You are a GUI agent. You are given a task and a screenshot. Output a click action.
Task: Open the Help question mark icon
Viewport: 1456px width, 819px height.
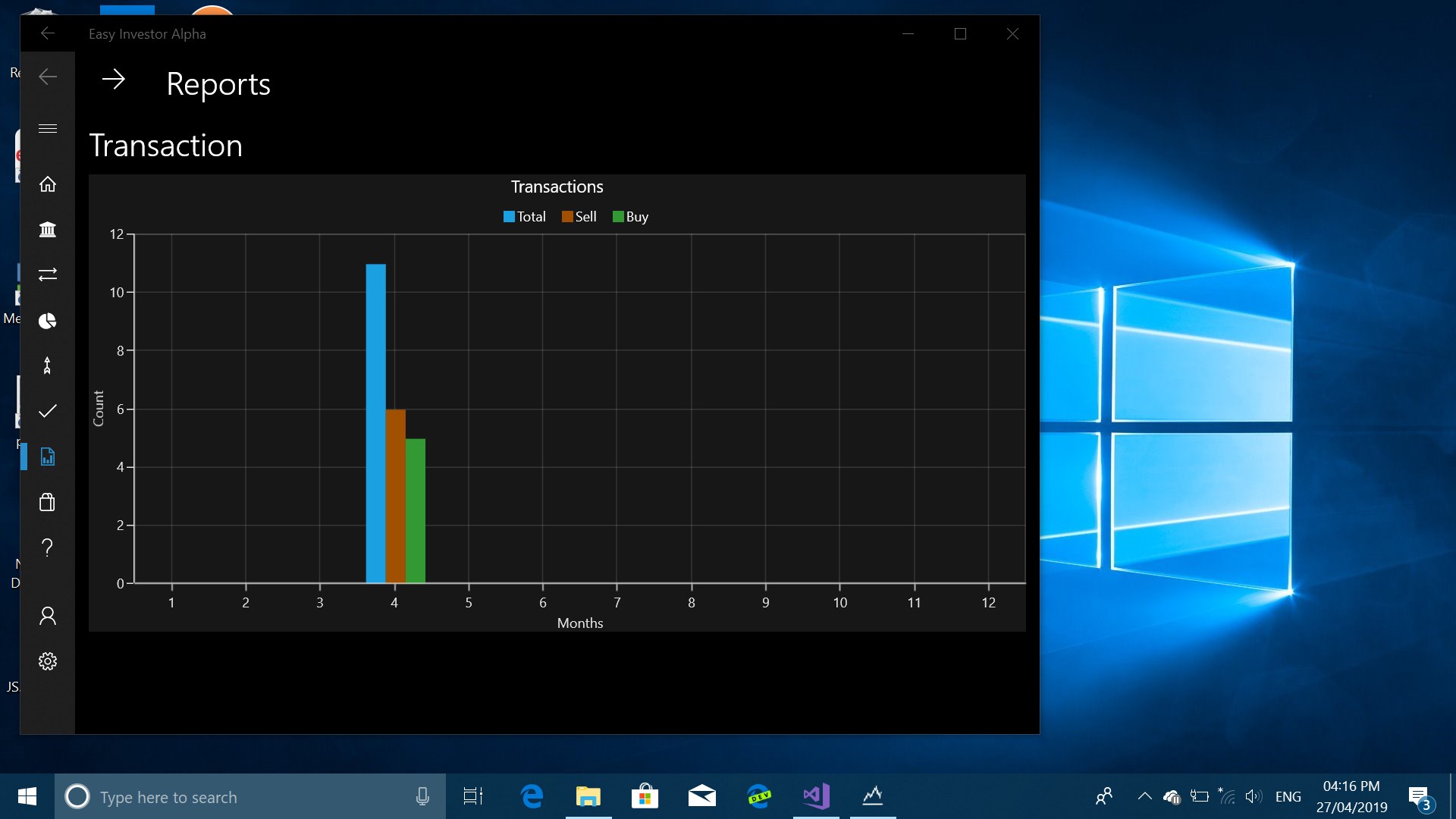(x=47, y=548)
